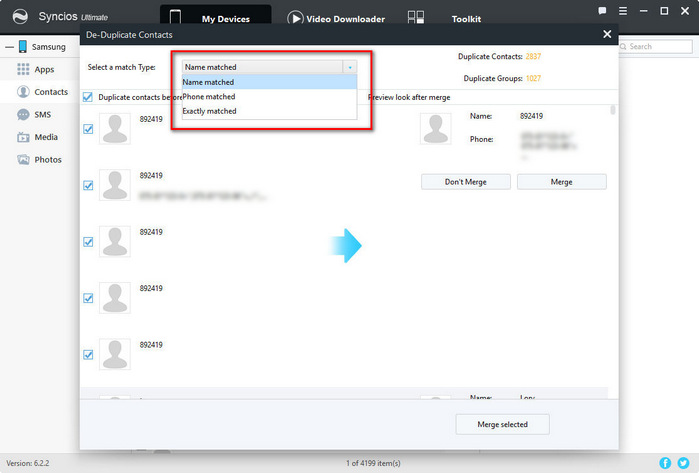Image resolution: width=699 pixels, height=473 pixels.
Task: Choose Exactly matched from the list
Action: (x=269, y=111)
